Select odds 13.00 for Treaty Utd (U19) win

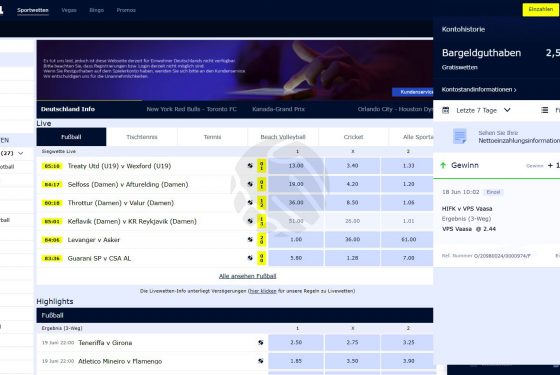point(296,166)
